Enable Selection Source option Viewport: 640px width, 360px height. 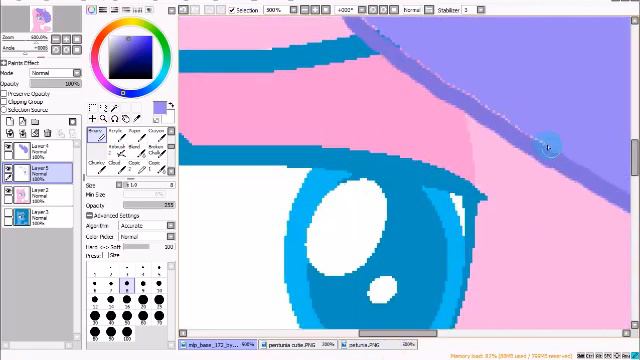pos(4,109)
